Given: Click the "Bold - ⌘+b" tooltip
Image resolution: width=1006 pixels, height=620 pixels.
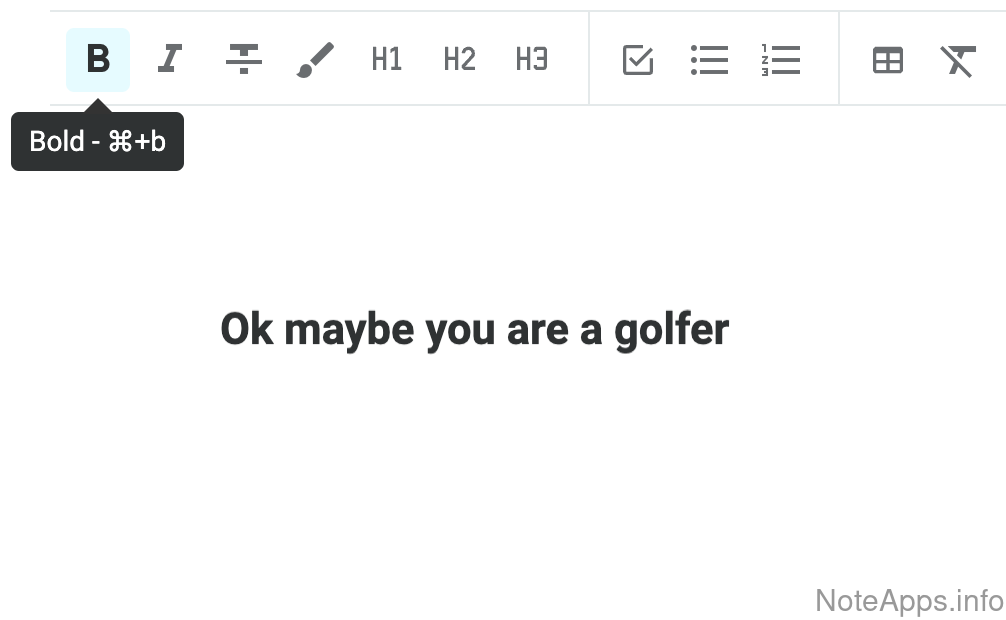Looking at the screenshot, I should pyautogui.click(x=97, y=141).
